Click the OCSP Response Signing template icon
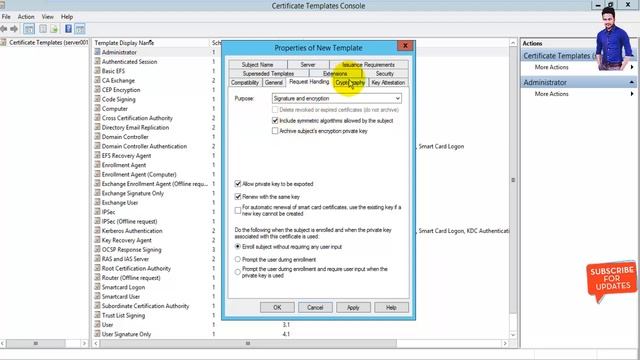 click(x=97, y=249)
